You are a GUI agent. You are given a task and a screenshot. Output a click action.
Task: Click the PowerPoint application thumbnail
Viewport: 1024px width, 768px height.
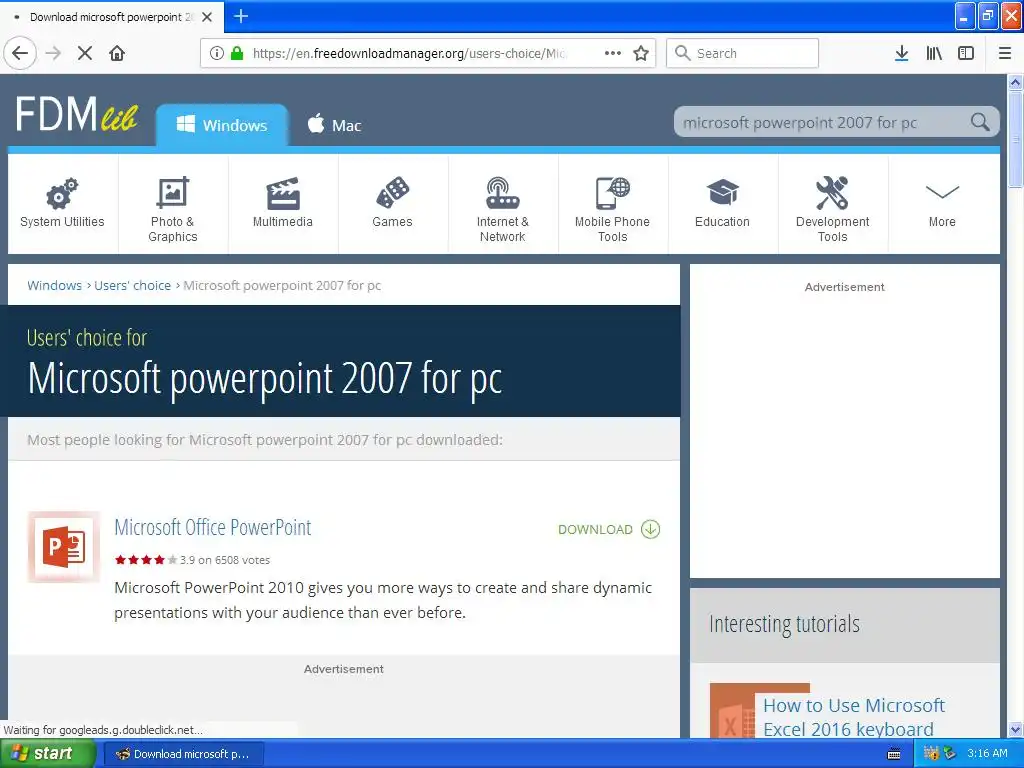(x=63, y=547)
